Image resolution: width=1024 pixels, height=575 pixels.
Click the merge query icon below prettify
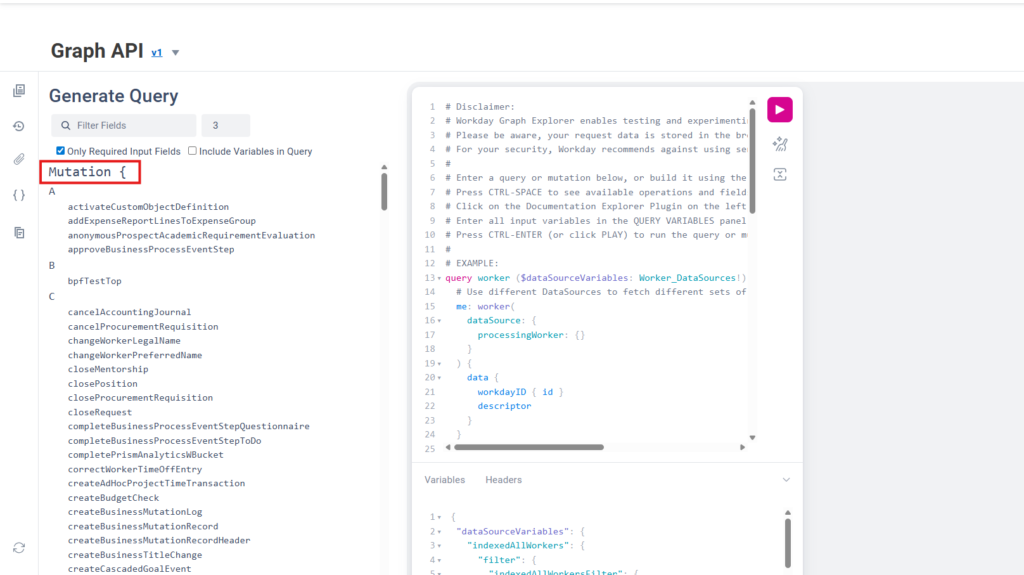coord(780,174)
